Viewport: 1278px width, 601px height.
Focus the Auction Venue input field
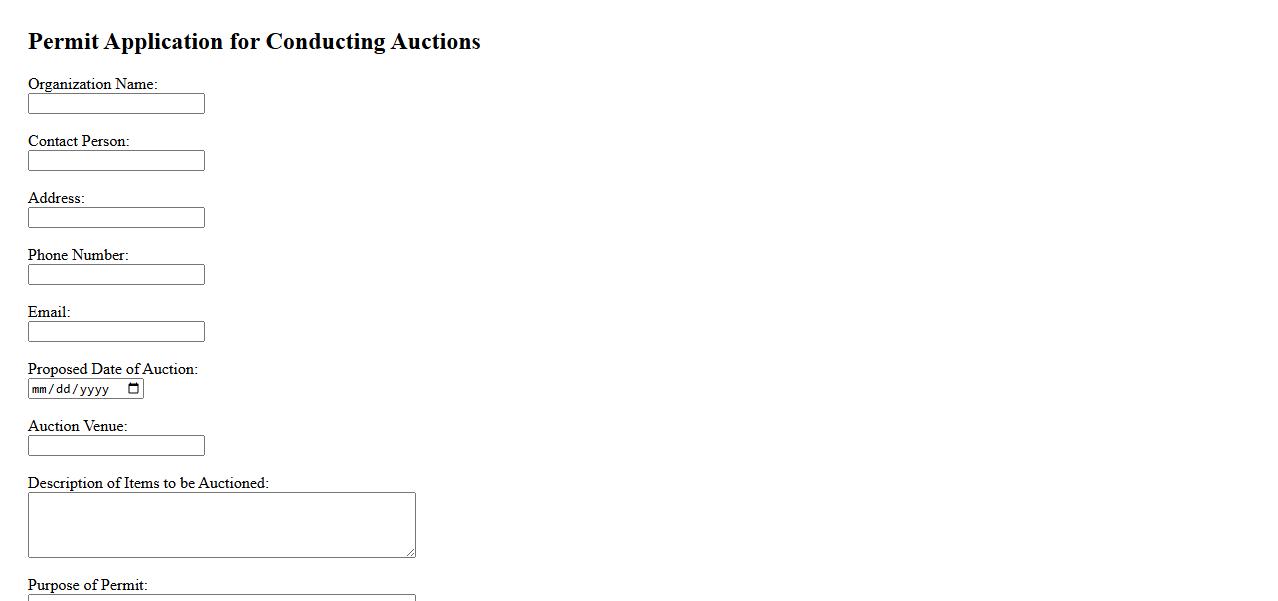pyautogui.click(x=116, y=446)
